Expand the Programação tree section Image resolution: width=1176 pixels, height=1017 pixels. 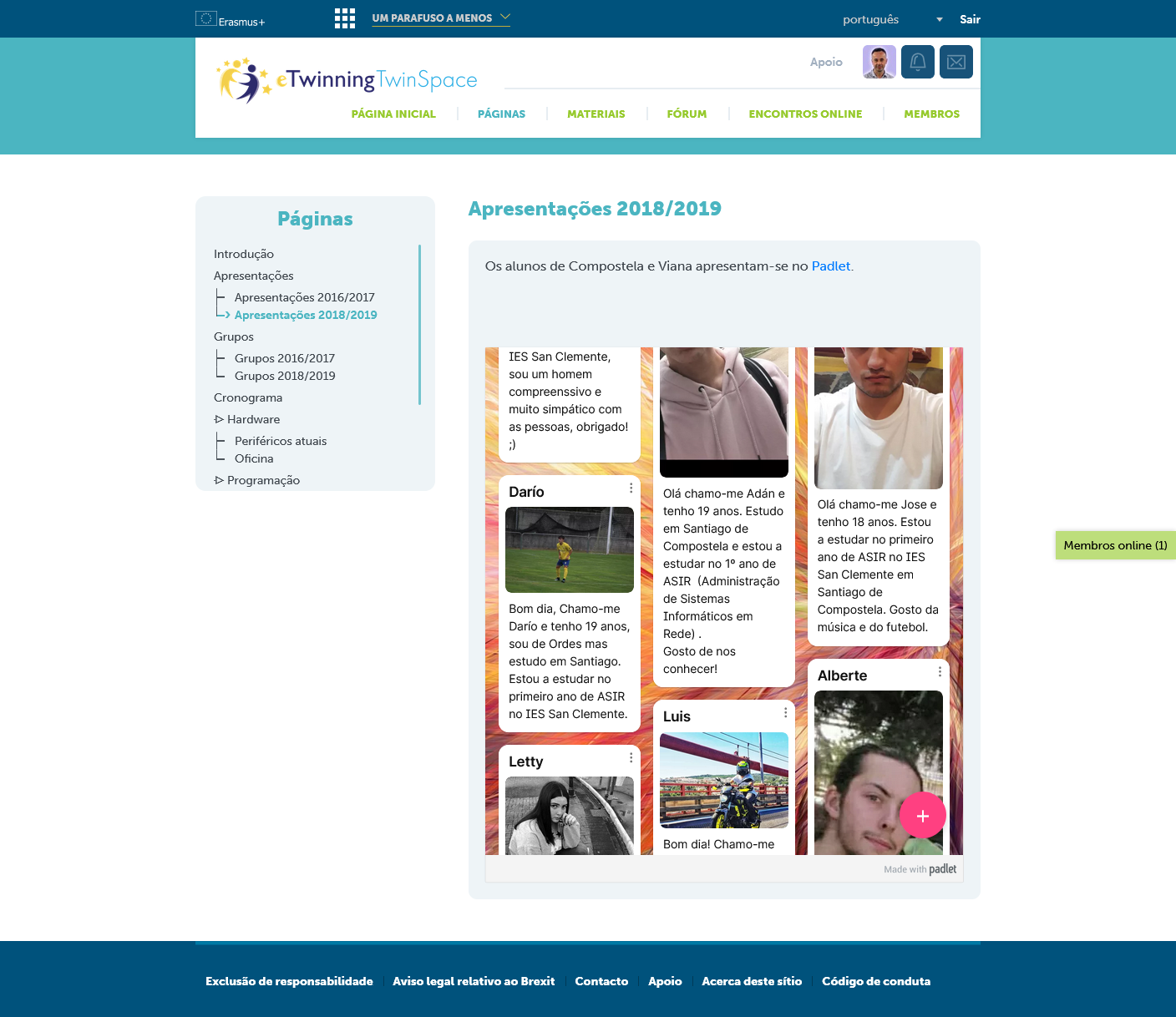pyautogui.click(x=219, y=480)
